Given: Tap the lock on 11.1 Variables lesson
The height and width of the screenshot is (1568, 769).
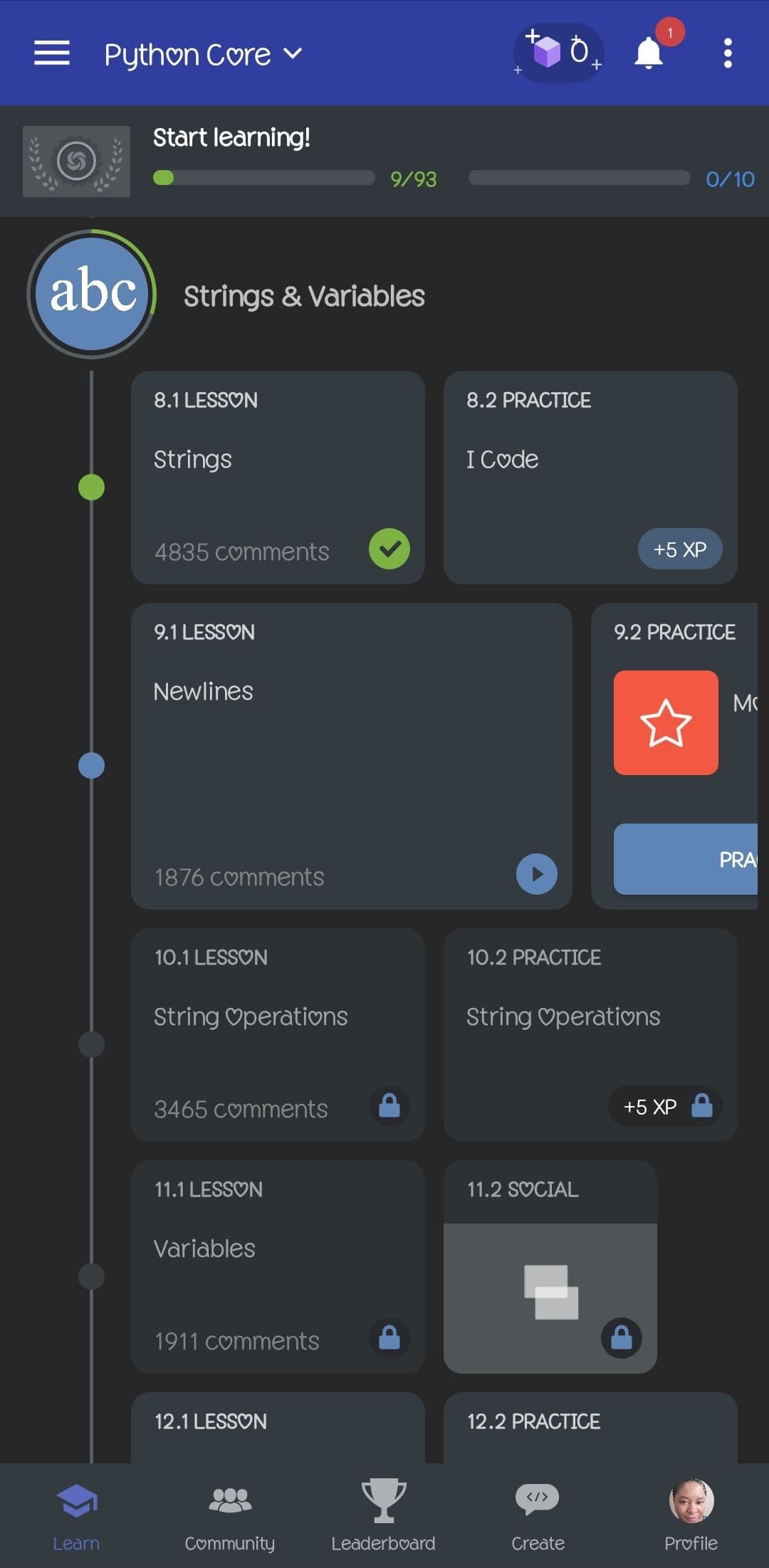Looking at the screenshot, I should click(x=389, y=1338).
